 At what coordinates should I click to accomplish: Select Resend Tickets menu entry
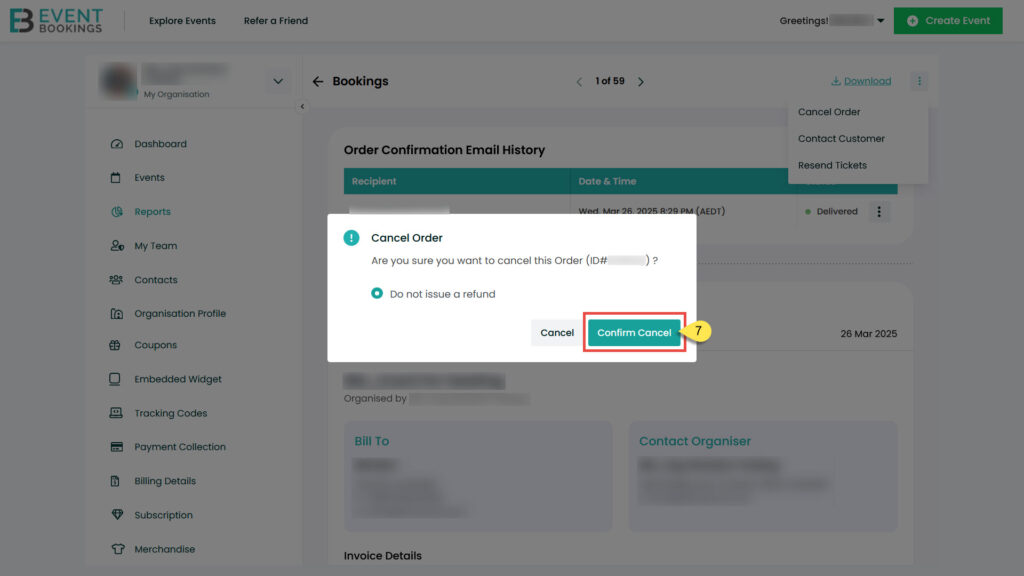(832, 165)
